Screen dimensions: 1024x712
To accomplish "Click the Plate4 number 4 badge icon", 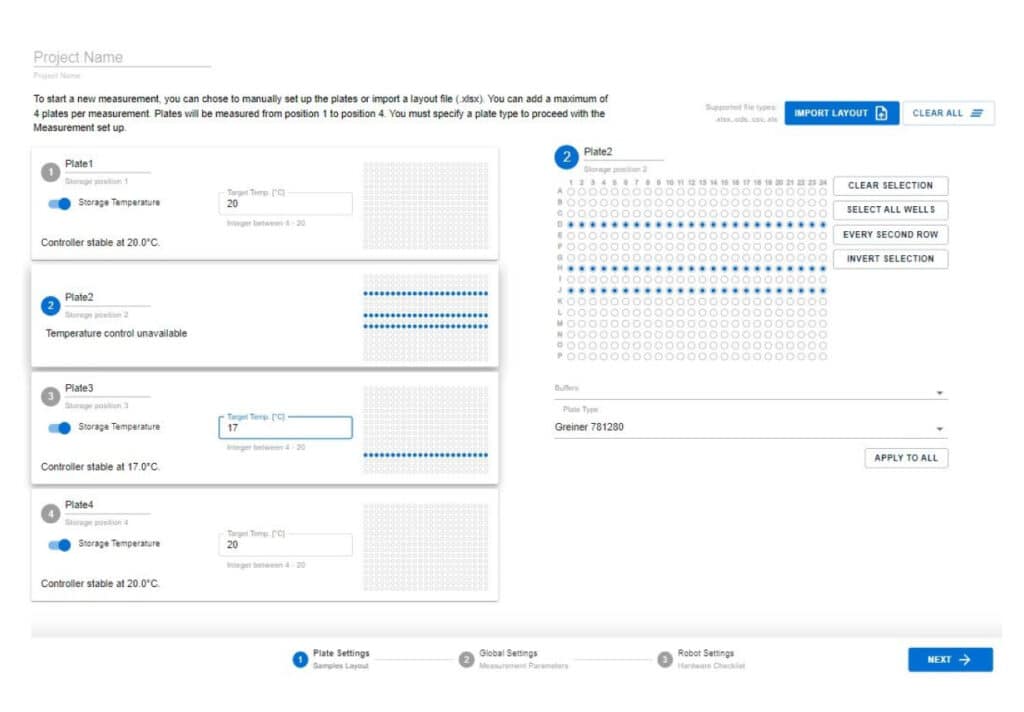I will pyautogui.click(x=50, y=514).
